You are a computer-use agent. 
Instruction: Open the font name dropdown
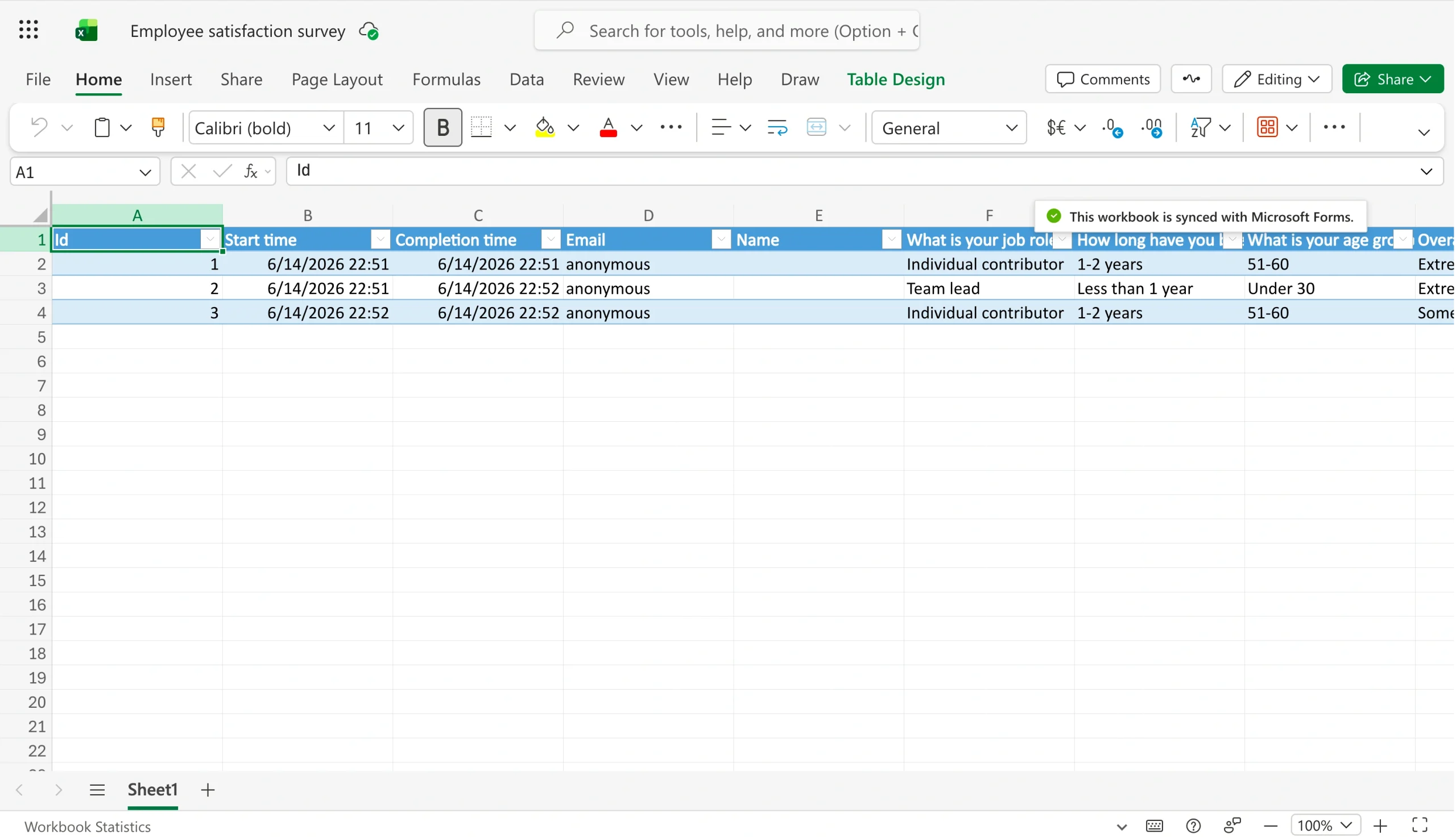(x=329, y=128)
